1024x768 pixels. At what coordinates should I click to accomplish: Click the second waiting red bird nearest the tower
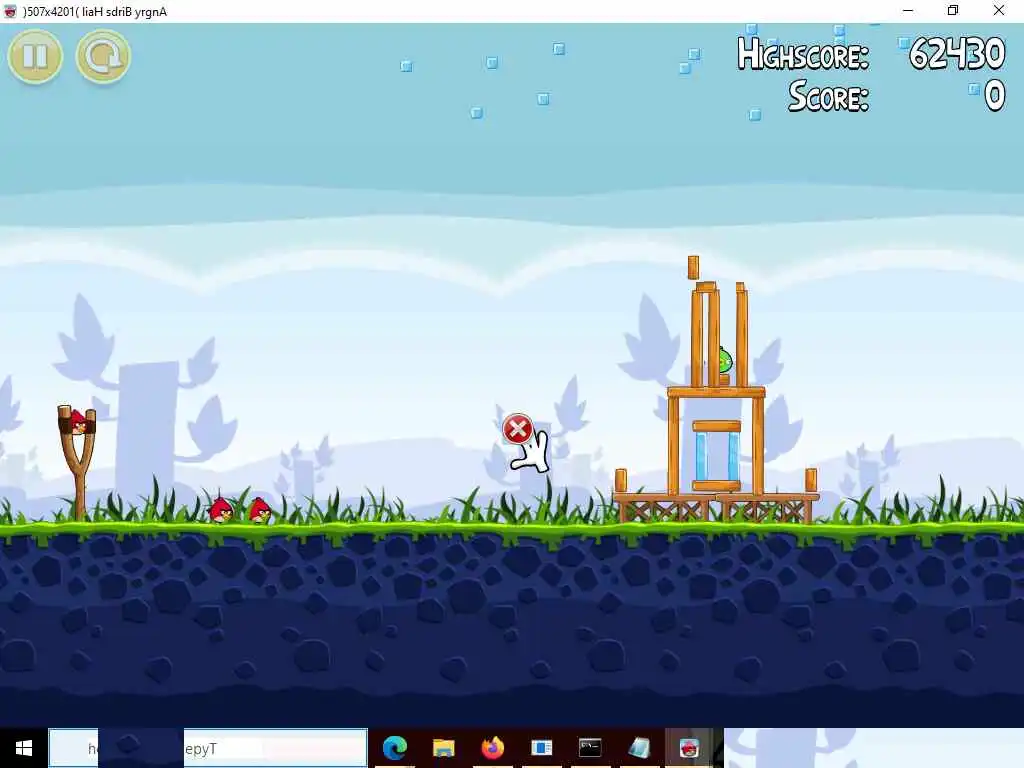pyautogui.click(x=260, y=509)
